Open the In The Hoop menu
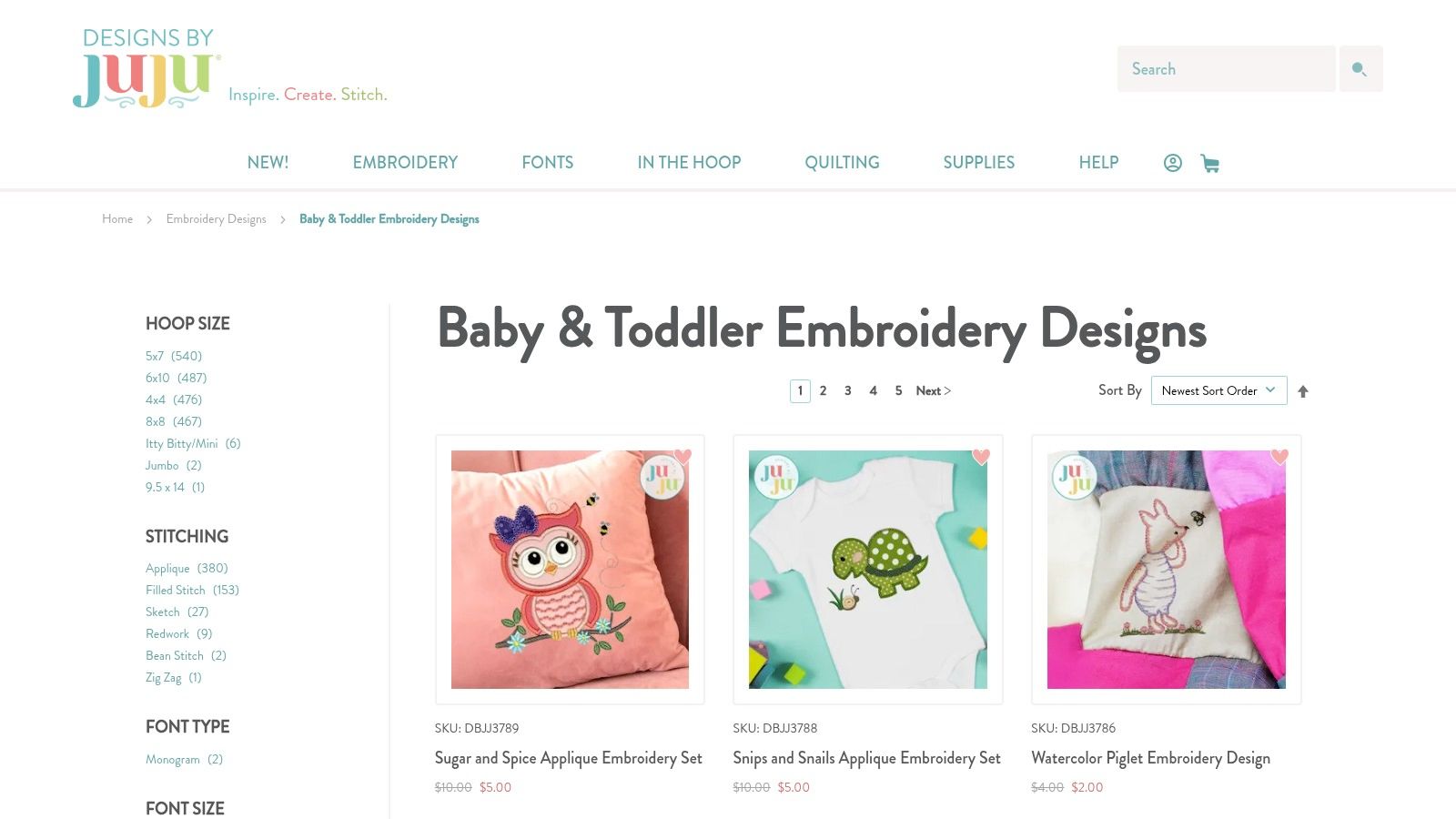The height and width of the screenshot is (819, 1456). pyautogui.click(x=689, y=163)
